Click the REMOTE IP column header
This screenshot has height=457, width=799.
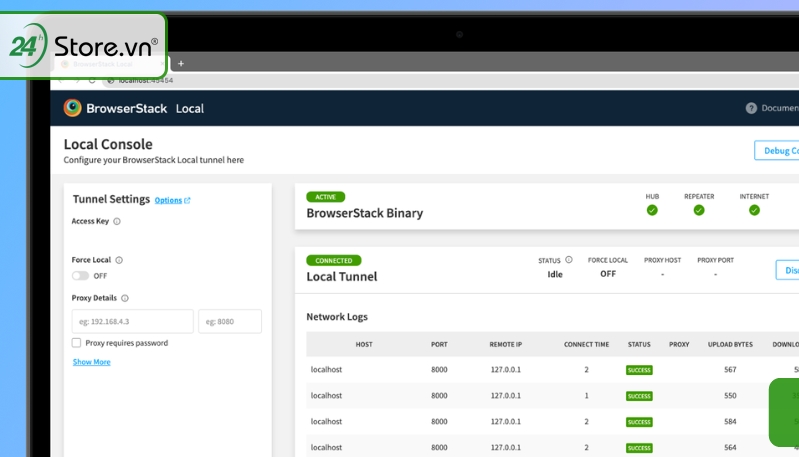505,344
